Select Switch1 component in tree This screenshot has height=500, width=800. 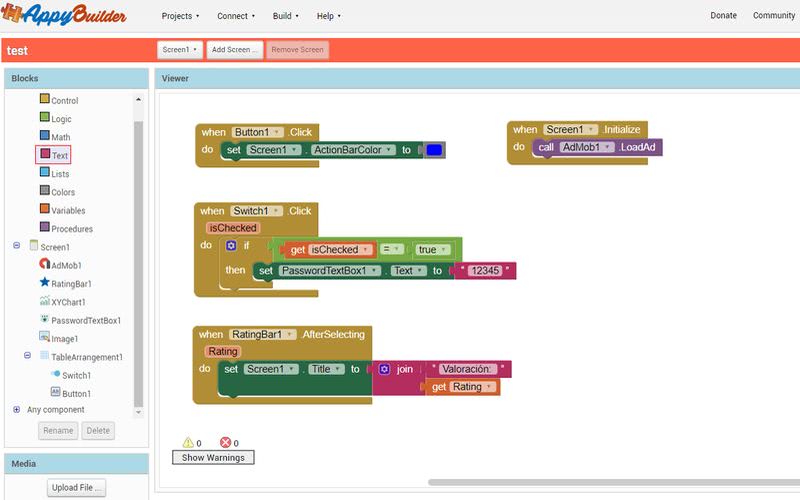71,375
